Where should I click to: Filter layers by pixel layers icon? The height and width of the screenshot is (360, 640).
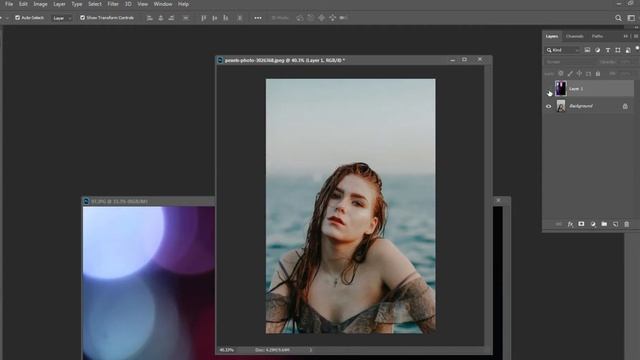[x=587, y=50]
